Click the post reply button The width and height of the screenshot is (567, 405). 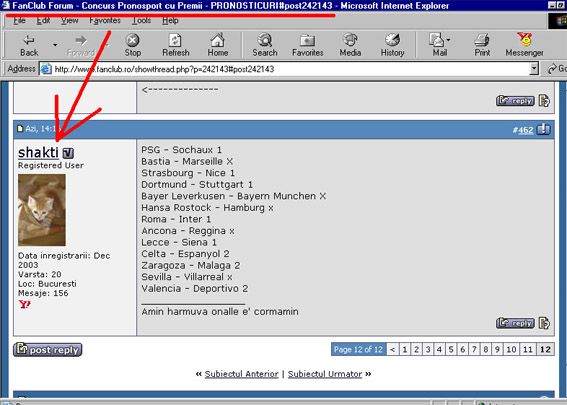(48, 350)
